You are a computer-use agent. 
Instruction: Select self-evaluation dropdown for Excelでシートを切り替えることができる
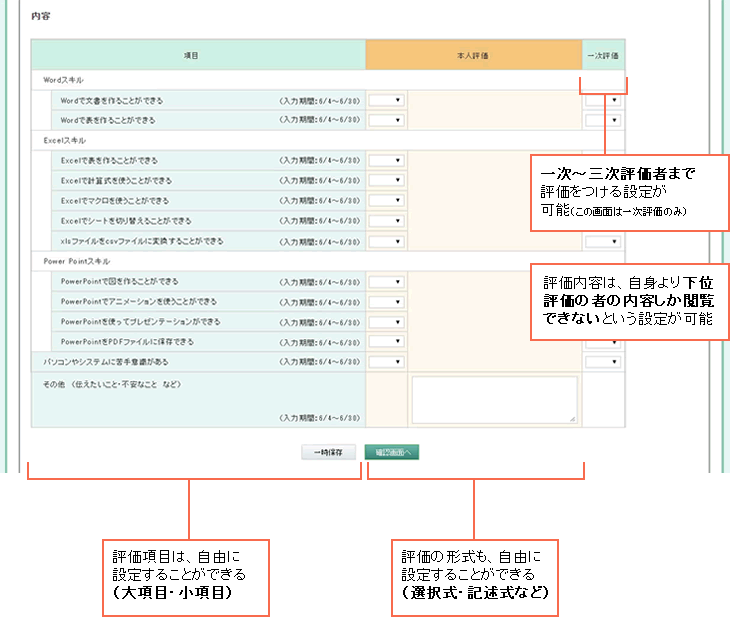pos(386,221)
